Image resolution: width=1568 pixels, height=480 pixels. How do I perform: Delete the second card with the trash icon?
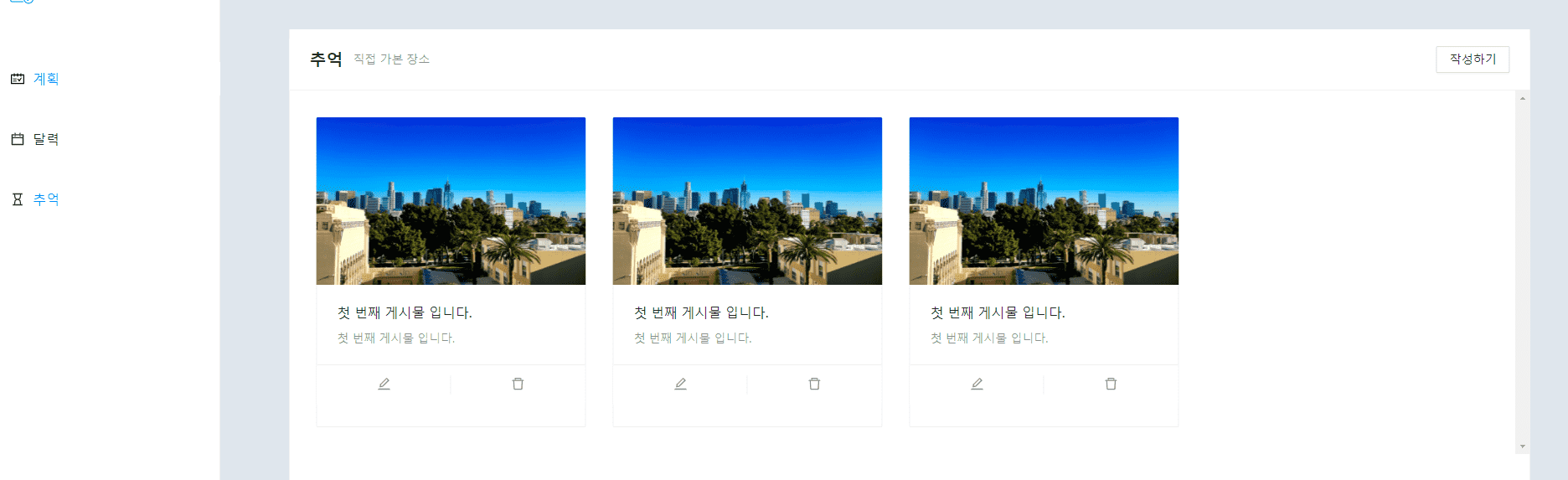coord(814,384)
